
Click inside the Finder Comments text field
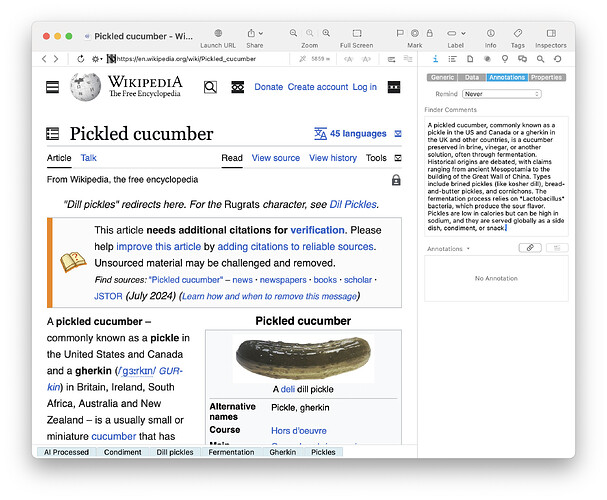(495, 175)
